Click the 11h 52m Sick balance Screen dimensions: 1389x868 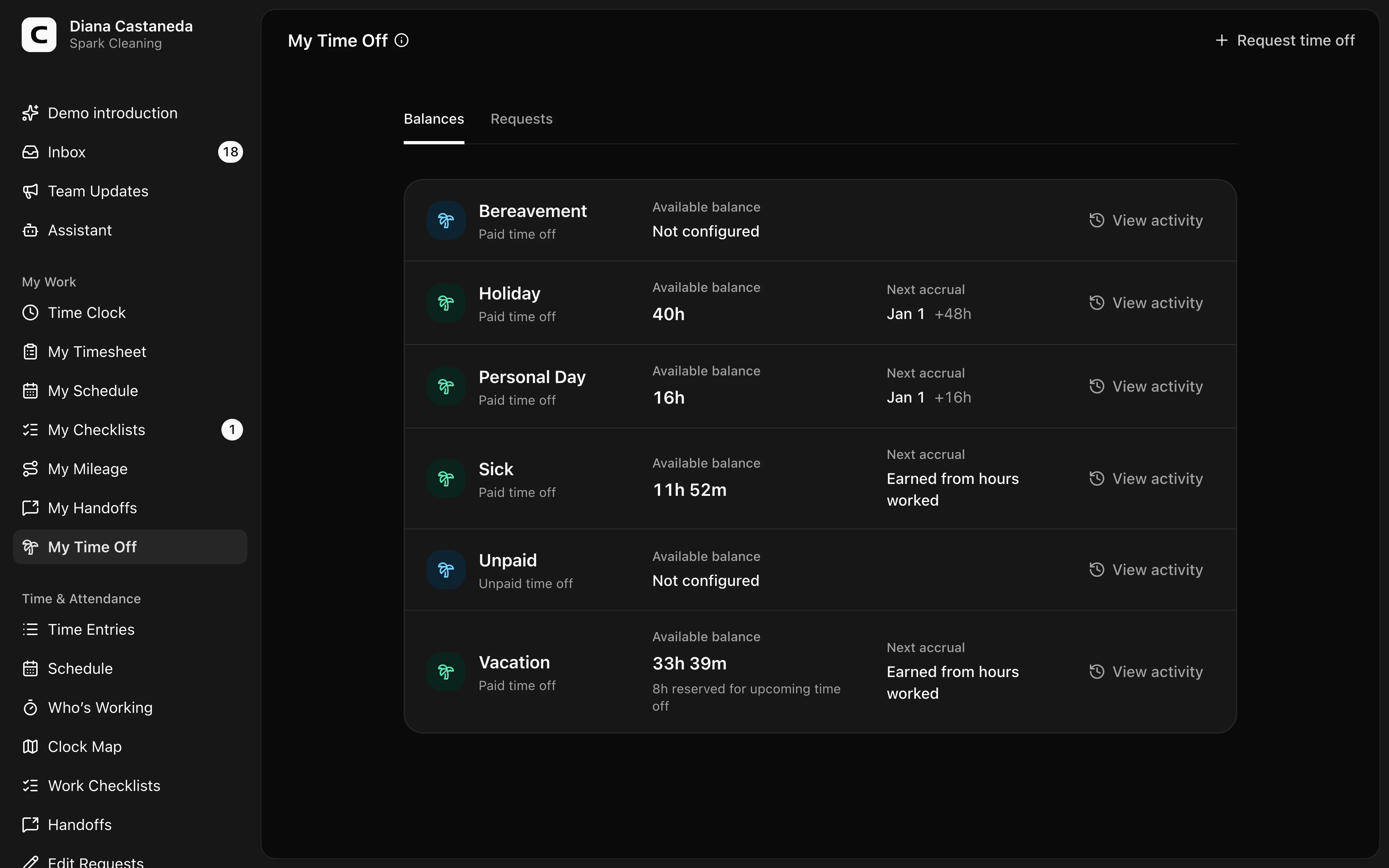pos(689,490)
